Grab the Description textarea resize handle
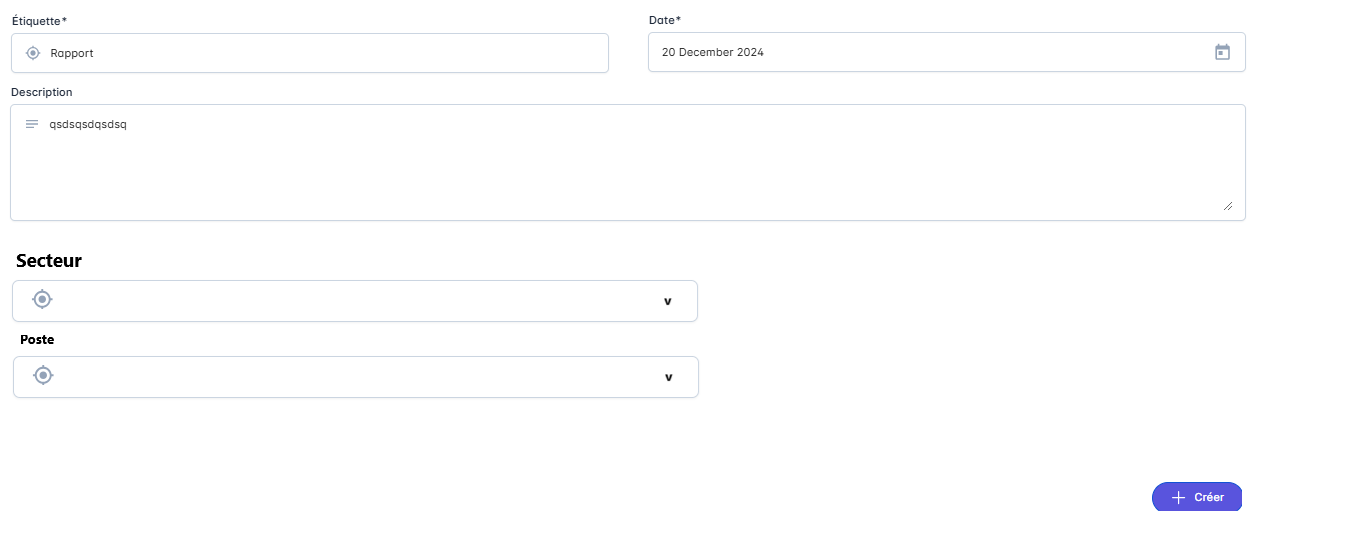 pyautogui.click(x=1227, y=205)
